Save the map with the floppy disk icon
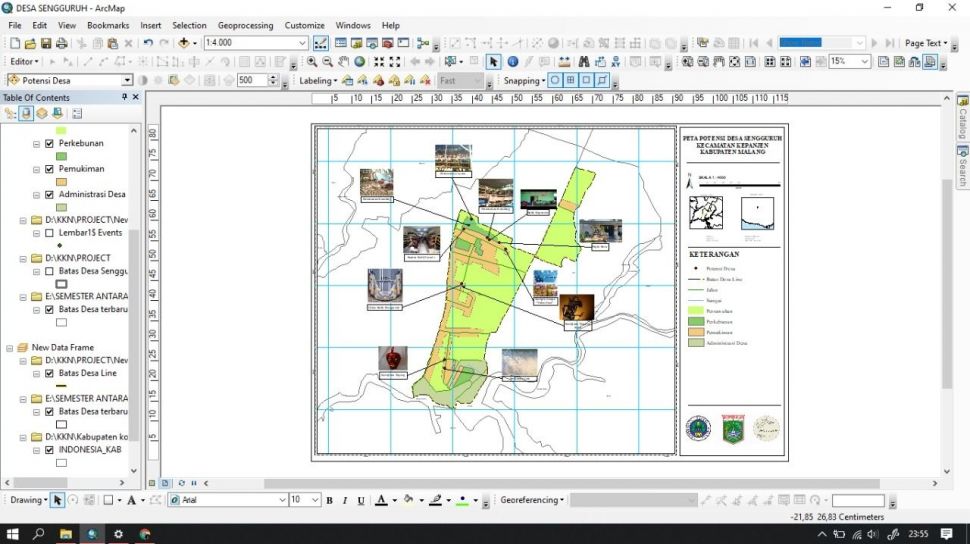 (x=46, y=43)
